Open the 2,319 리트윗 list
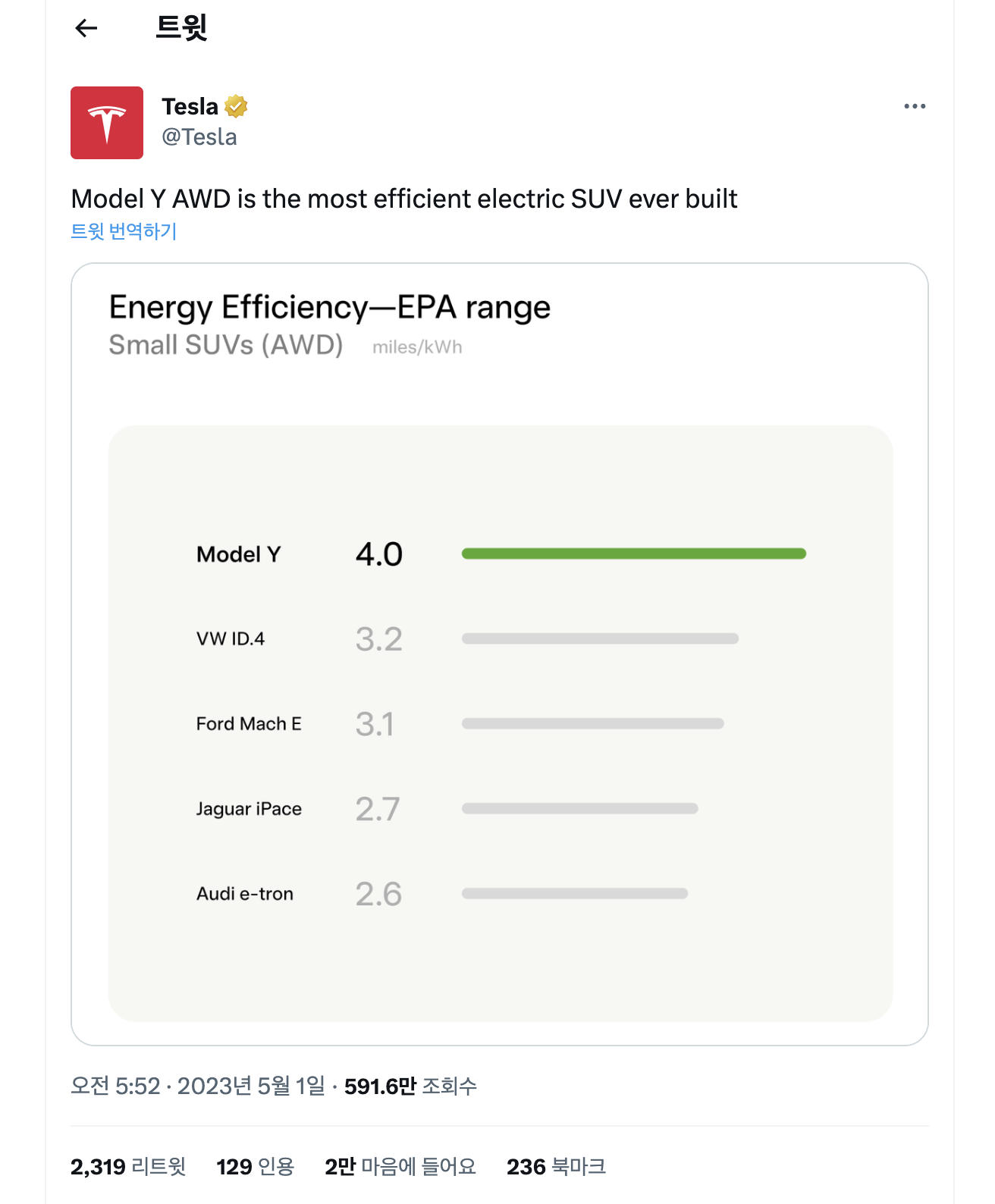995x1204 pixels. point(128,1166)
